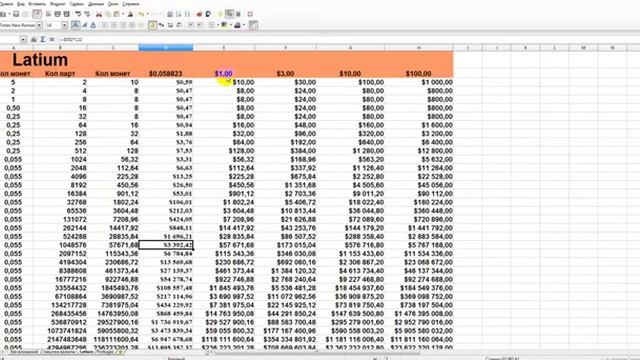Open the Function Wizard icon
The width and height of the screenshot is (640, 360).
[34, 40]
